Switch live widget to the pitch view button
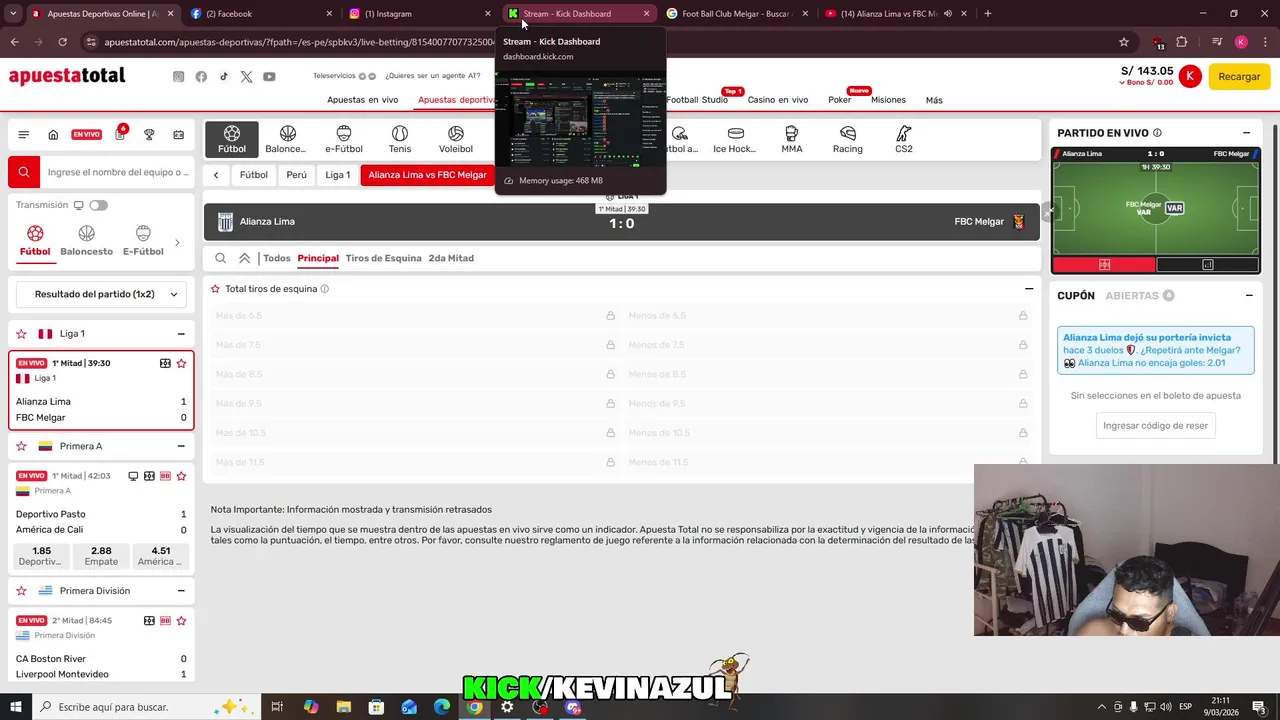The image size is (1280, 720). coord(1104,265)
